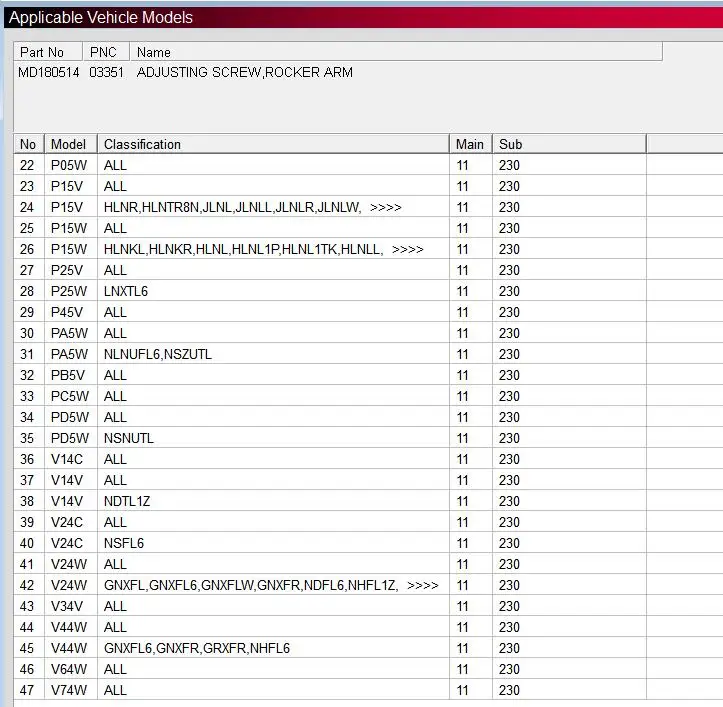This screenshot has width=723, height=707.
Task: Select row number 39 cell
Action: [29, 522]
